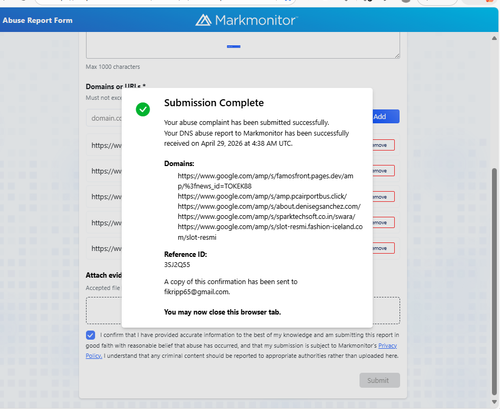Click the Abuse Report Form header title
The width and height of the screenshot is (500, 409).
(37, 20)
